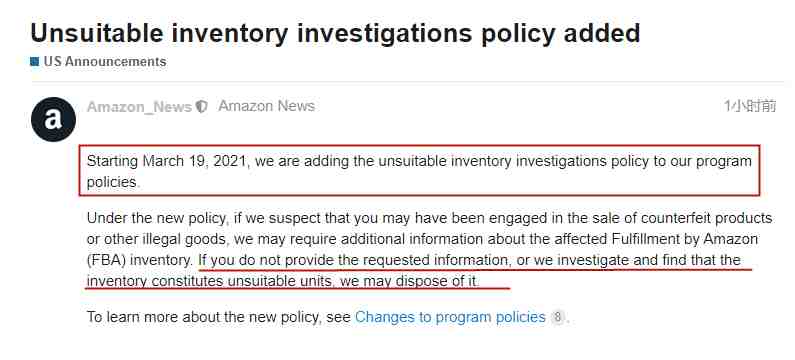This screenshot has height=360, width=795.
Task: Click the blue square category icon
Action: pos(34,62)
